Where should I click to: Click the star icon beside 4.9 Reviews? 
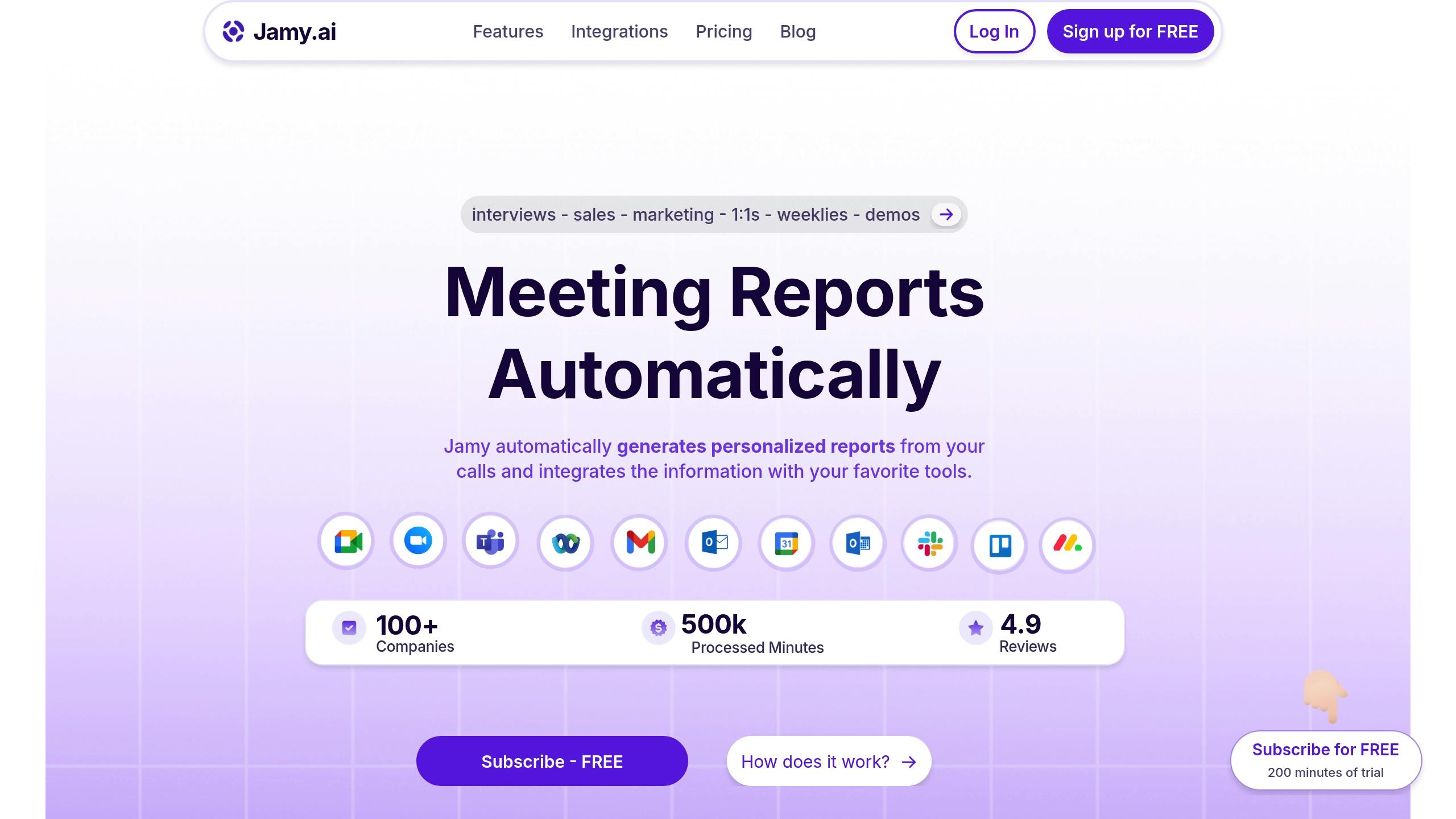[976, 628]
